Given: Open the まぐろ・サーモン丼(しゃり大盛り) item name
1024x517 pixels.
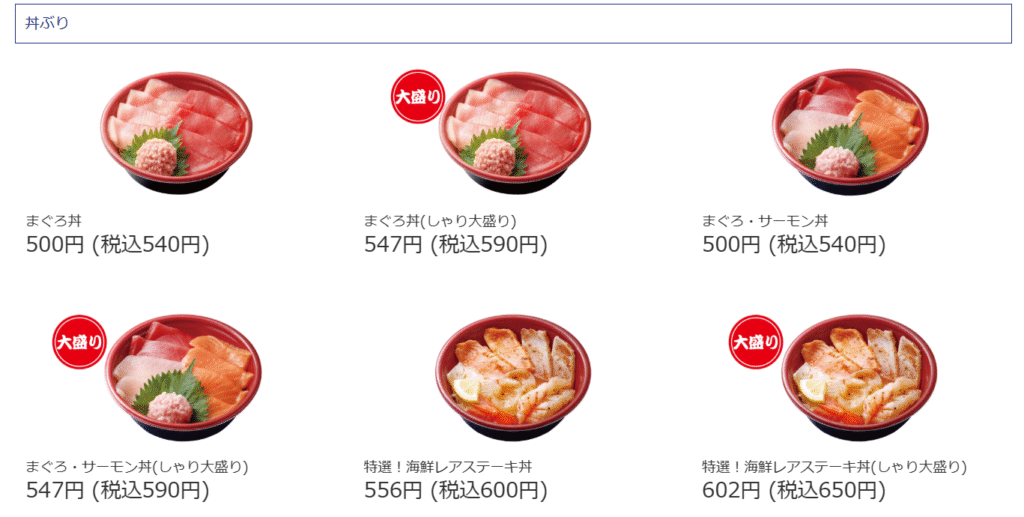Looking at the screenshot, I should click(x=137, y=466).
